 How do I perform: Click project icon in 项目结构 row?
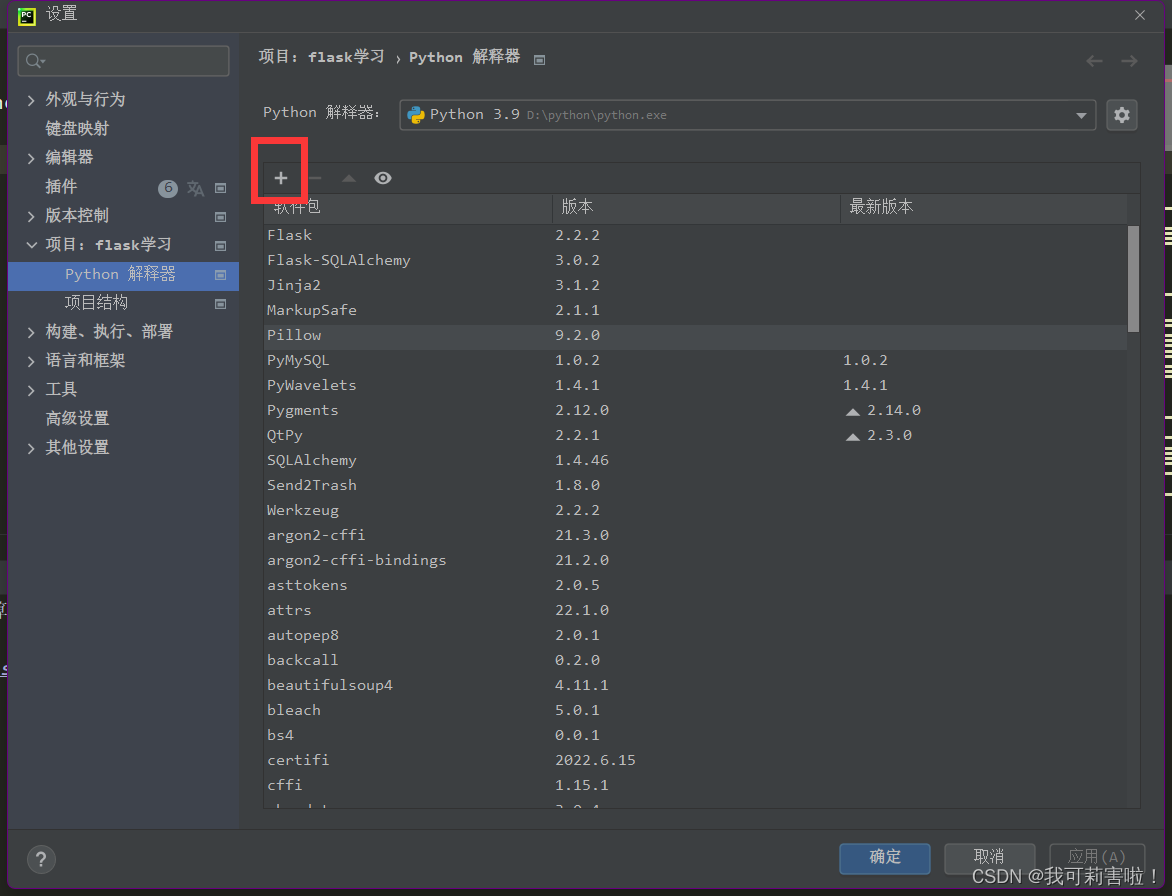click(220, 303)
